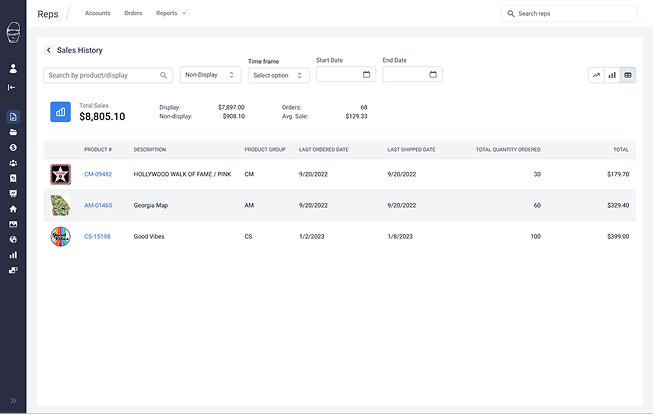This screenshot has width=654, height=416.
Task: Sort by TOTAL QUANTITY ORDERED column header
Action: [508, 150]
